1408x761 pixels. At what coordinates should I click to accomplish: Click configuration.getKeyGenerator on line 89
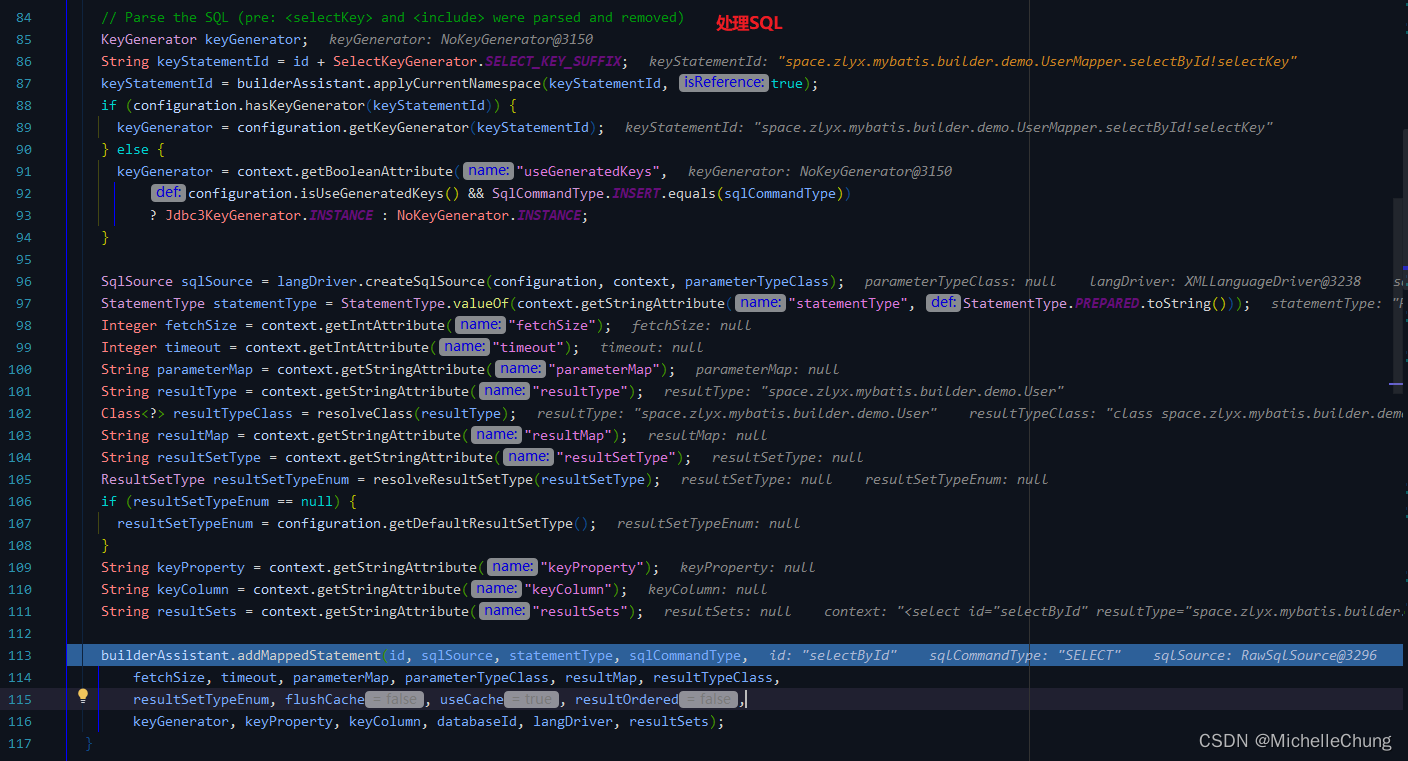(353, 127)
